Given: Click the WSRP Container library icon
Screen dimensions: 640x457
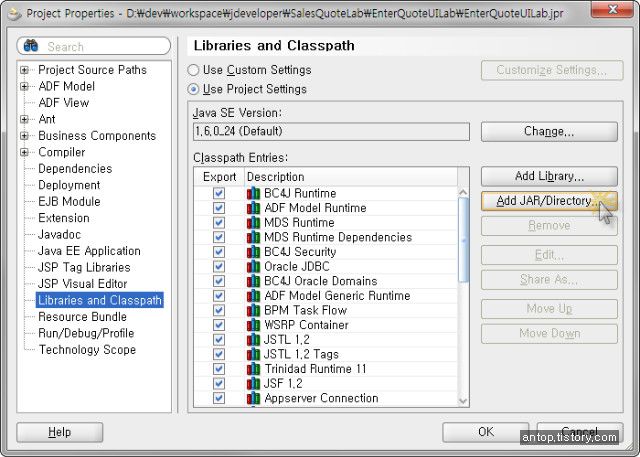Looking at the screenshot, I should pos(253,325).
